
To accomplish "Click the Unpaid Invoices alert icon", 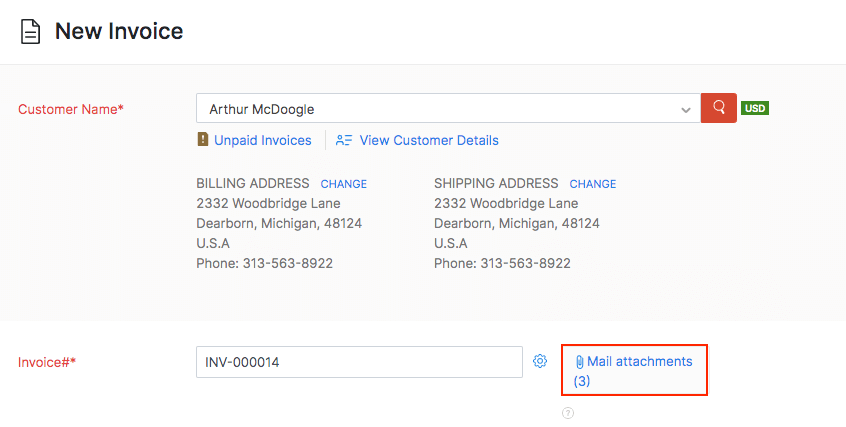I will pos(203,140).
